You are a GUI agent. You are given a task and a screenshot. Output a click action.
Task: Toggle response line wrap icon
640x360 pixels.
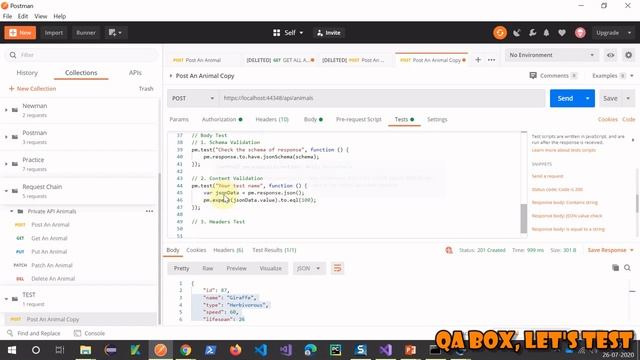tap(337, 269)
